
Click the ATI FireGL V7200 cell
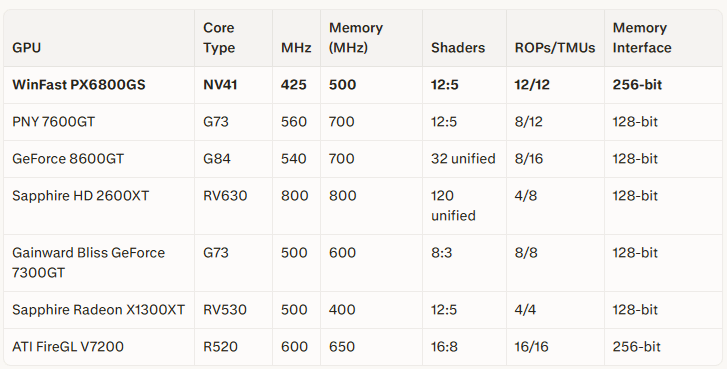pos(68,347)
